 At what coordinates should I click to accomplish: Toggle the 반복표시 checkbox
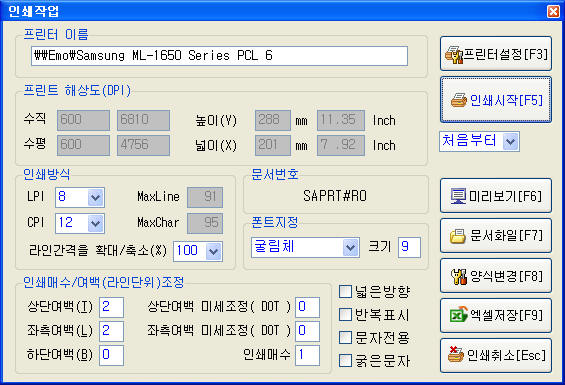point(345,315)
